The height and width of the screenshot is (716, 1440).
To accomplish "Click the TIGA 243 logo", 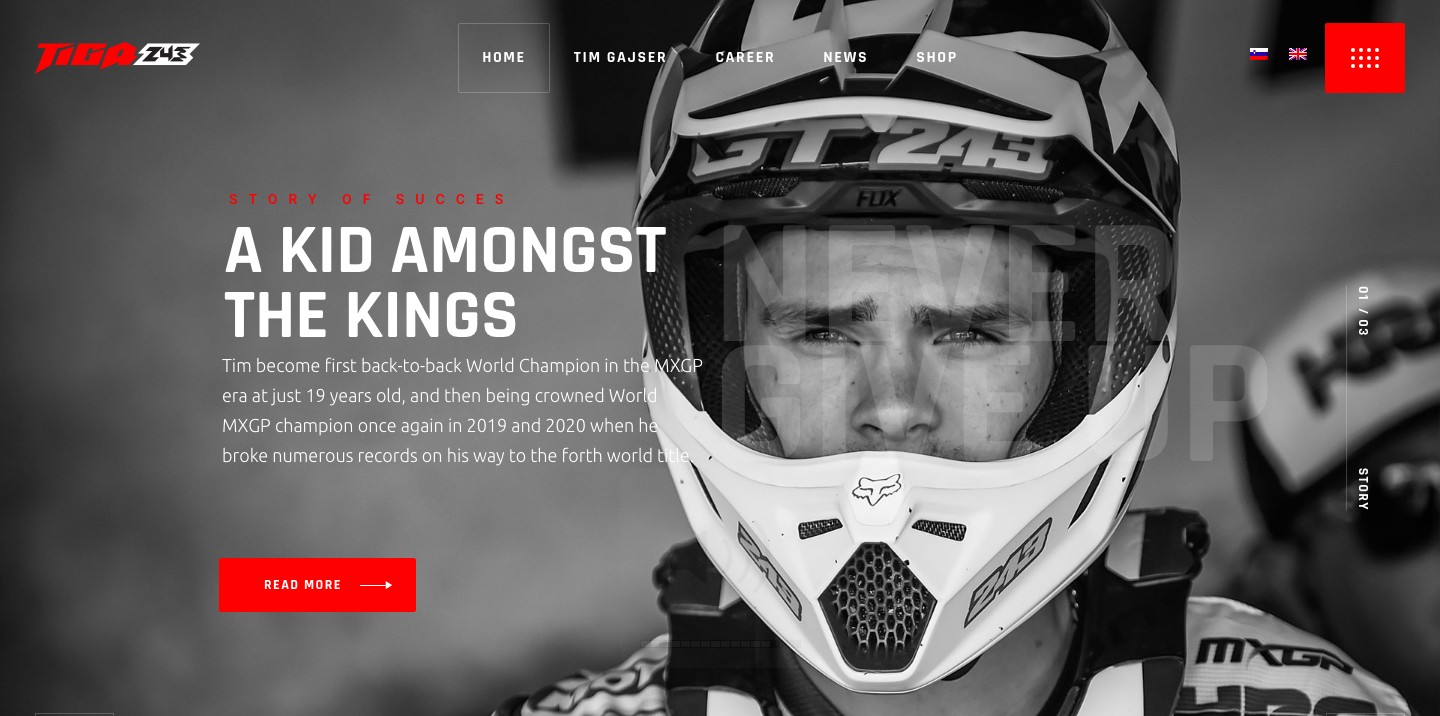I will [x=117, y=57].
